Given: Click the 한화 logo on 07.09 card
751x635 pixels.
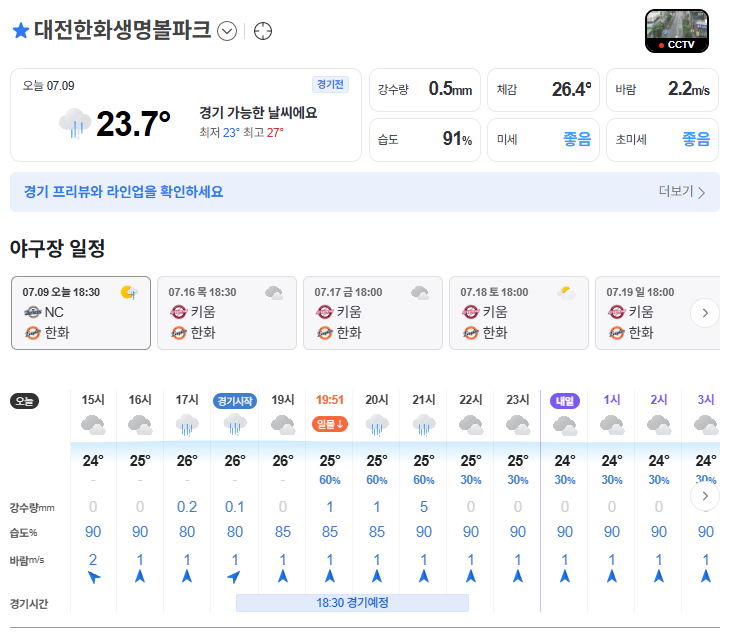Looking at the screenshot, I should (33, 332).
